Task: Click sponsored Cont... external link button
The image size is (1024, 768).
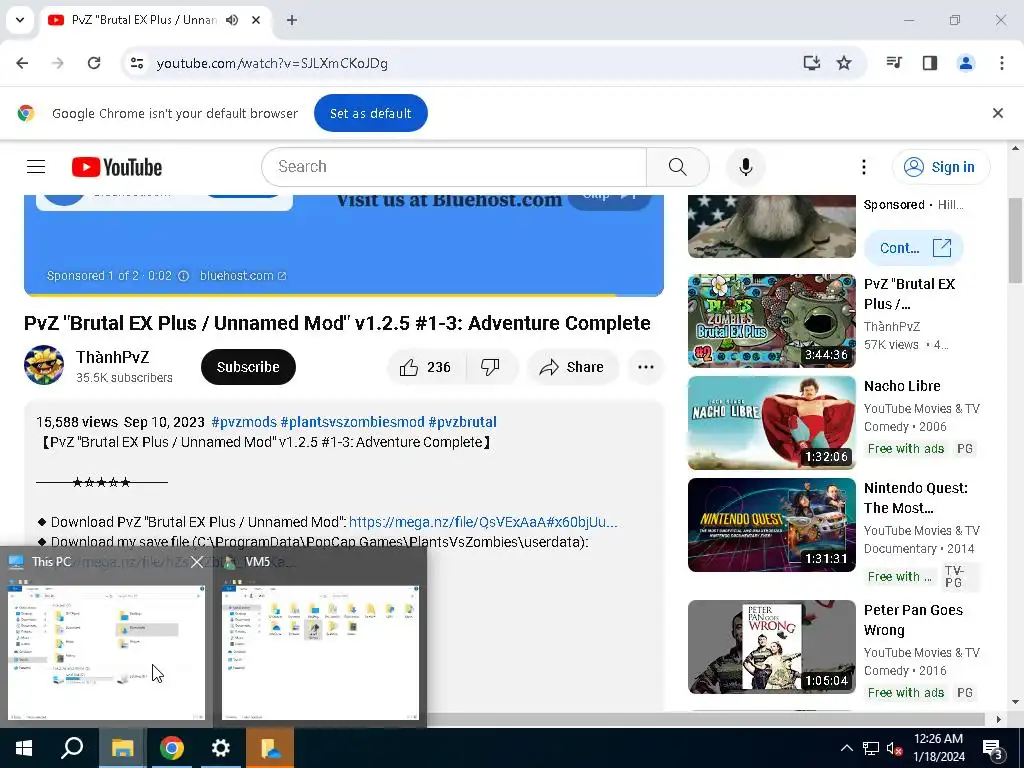Action: click(914, 248)
